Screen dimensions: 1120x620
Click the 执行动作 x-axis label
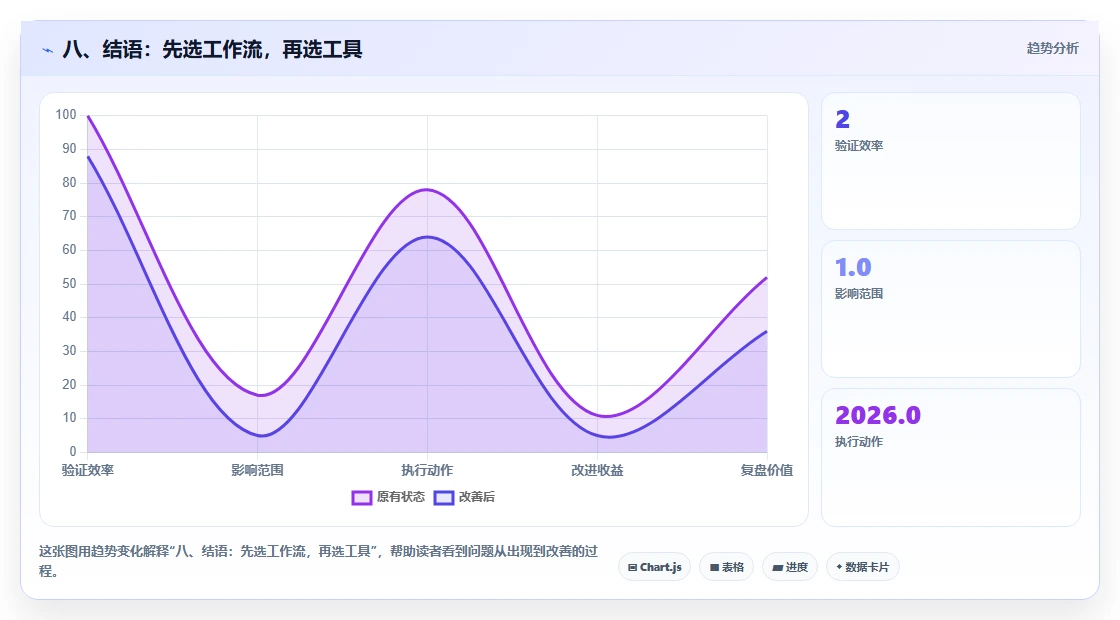427,470
